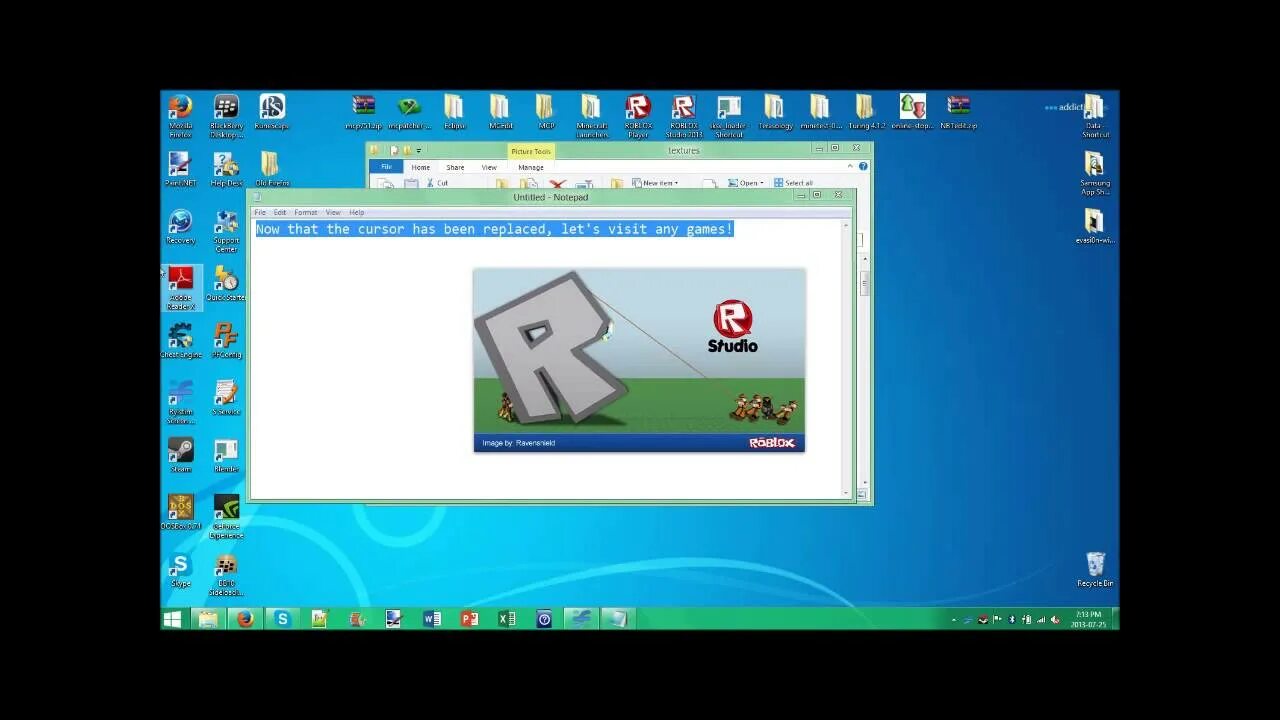This screenshot has width=1280, height=720.
Task: Open the Quick Starter desktop icon
Action: point(226,283)
